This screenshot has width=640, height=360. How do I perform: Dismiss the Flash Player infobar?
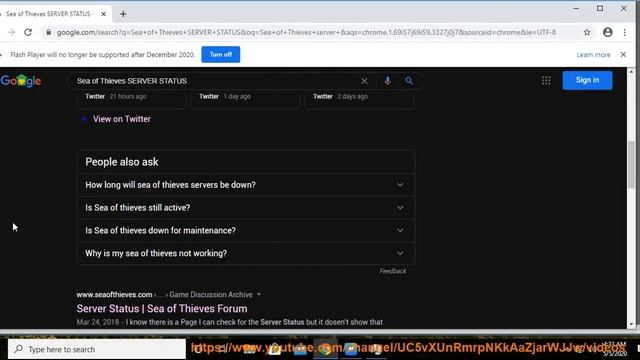[623, 54]
